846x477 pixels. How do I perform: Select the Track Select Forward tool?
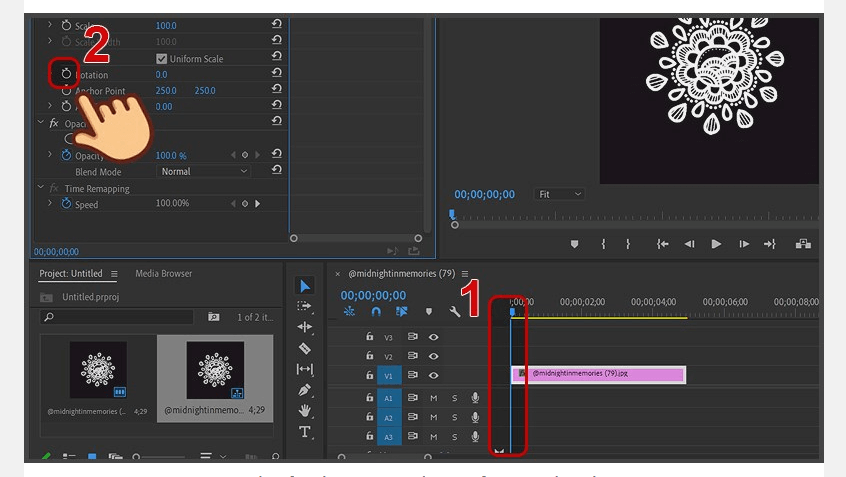(x=304, y=306)
